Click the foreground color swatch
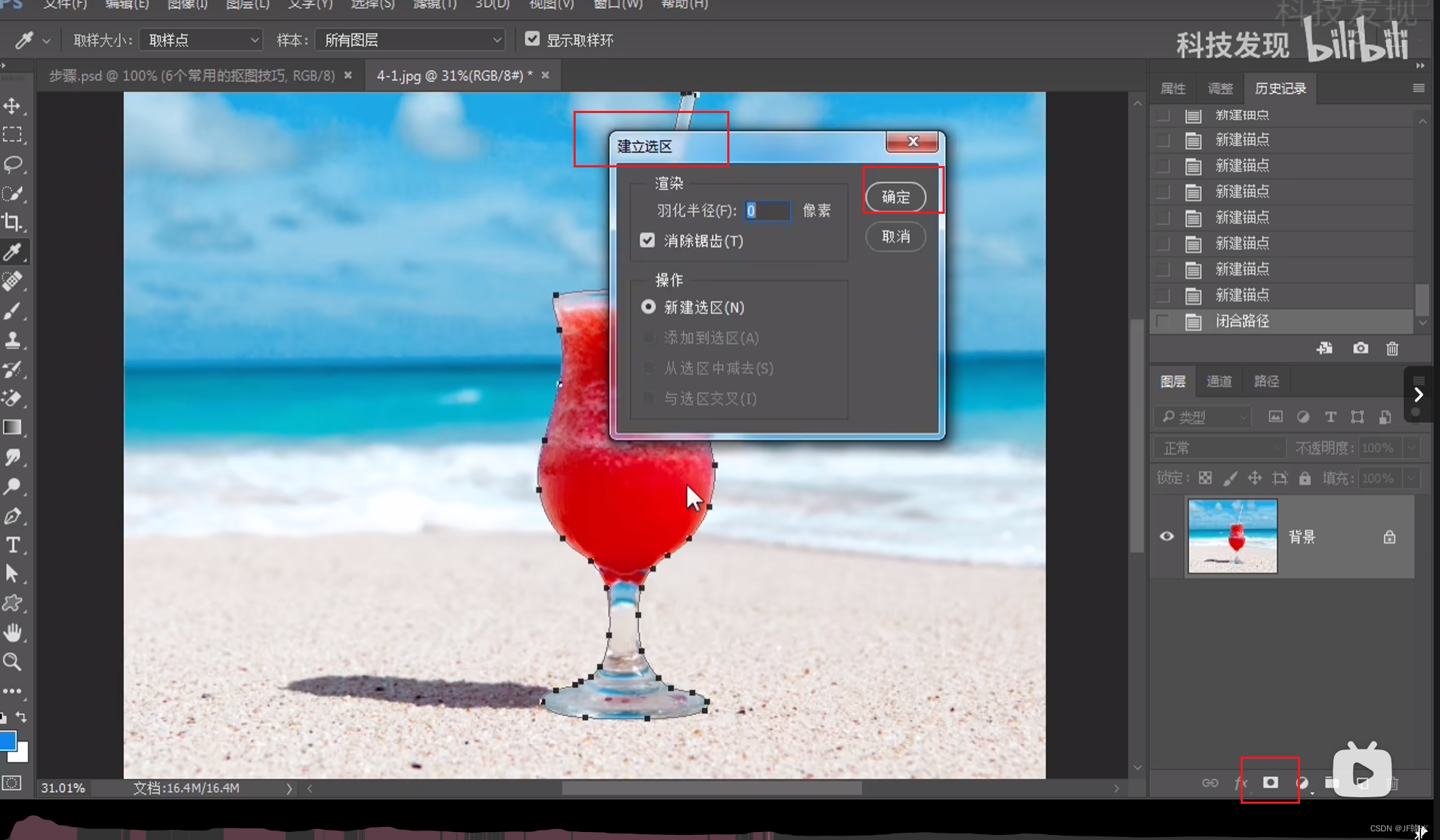 pyautogui.click(x=7, y=741)
